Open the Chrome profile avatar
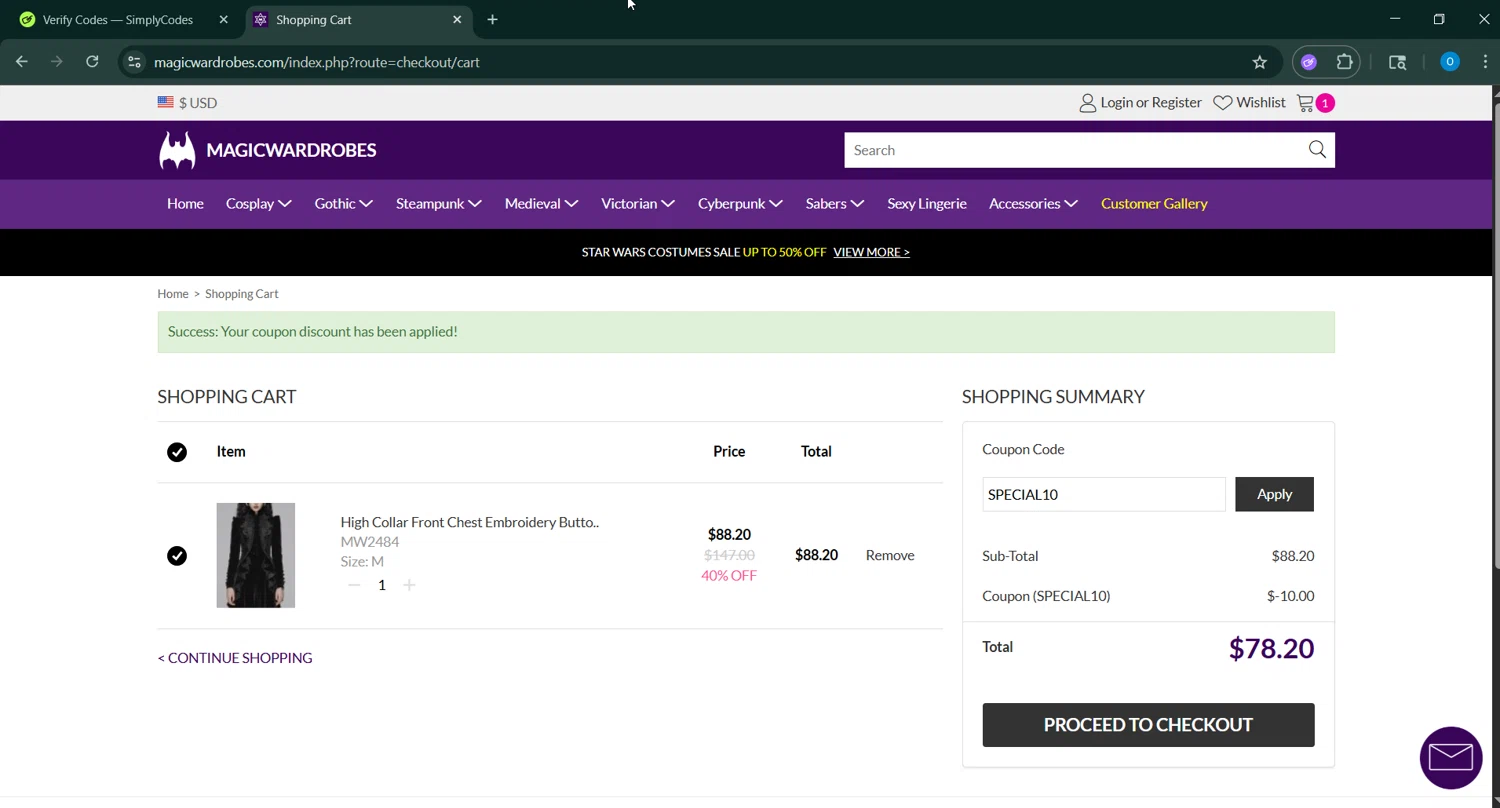The height and width of the screenshot is (808, 1500). pyautogui.click(x=1449, y=62)
